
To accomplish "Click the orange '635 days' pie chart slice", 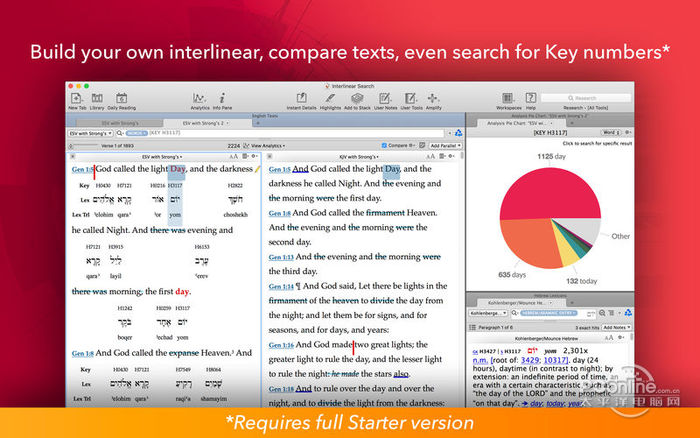I will click(x=527, y=241).
